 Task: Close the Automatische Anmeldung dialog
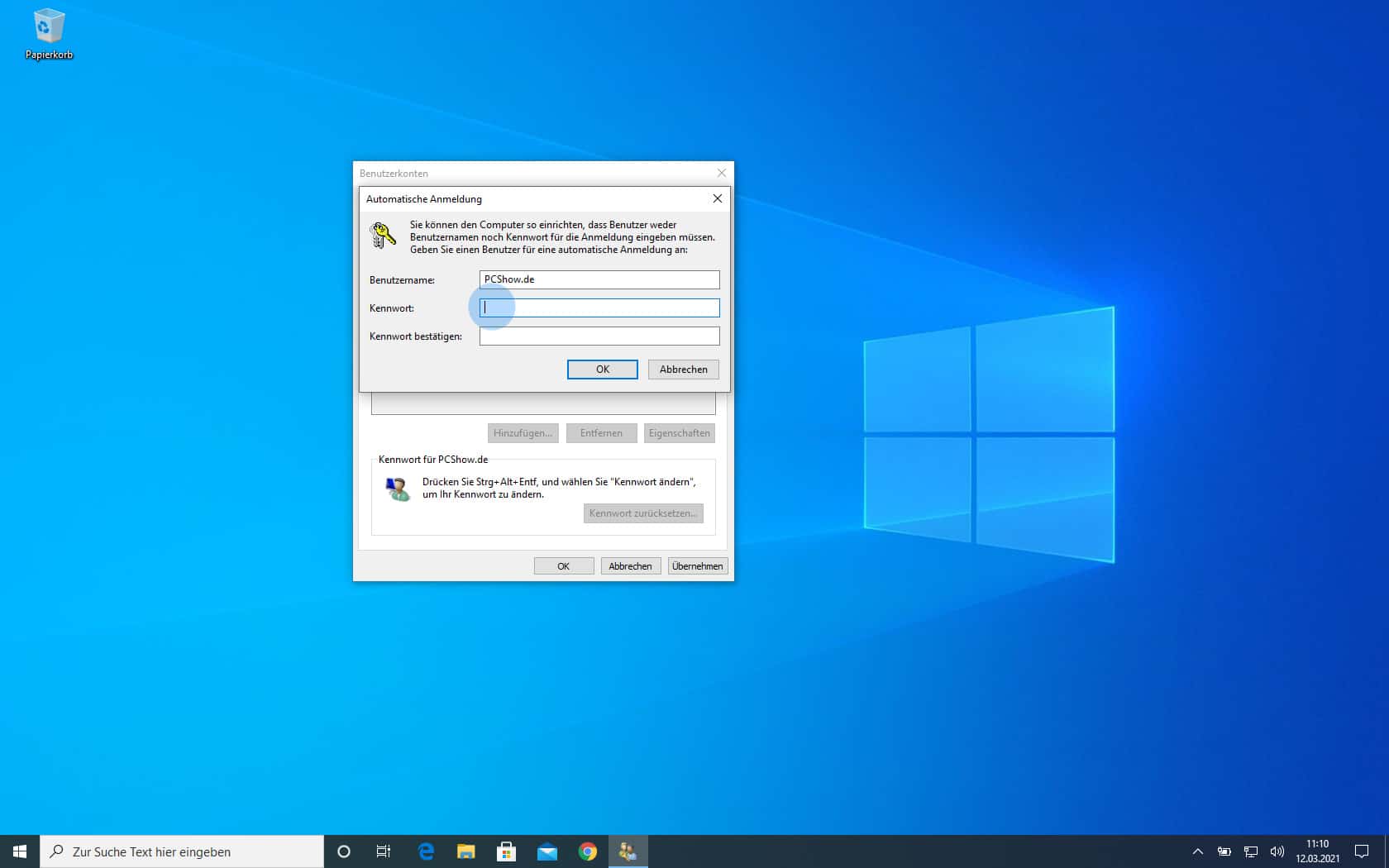coord(718,198)
